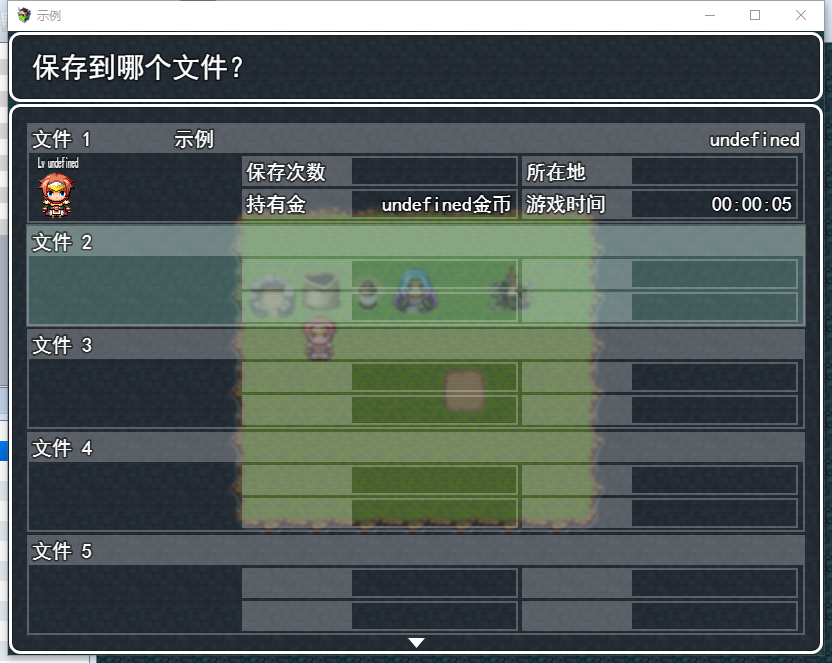Click the 保存到哪个文件? help prompt
The image size is (832, 663).
coord(138,67)
